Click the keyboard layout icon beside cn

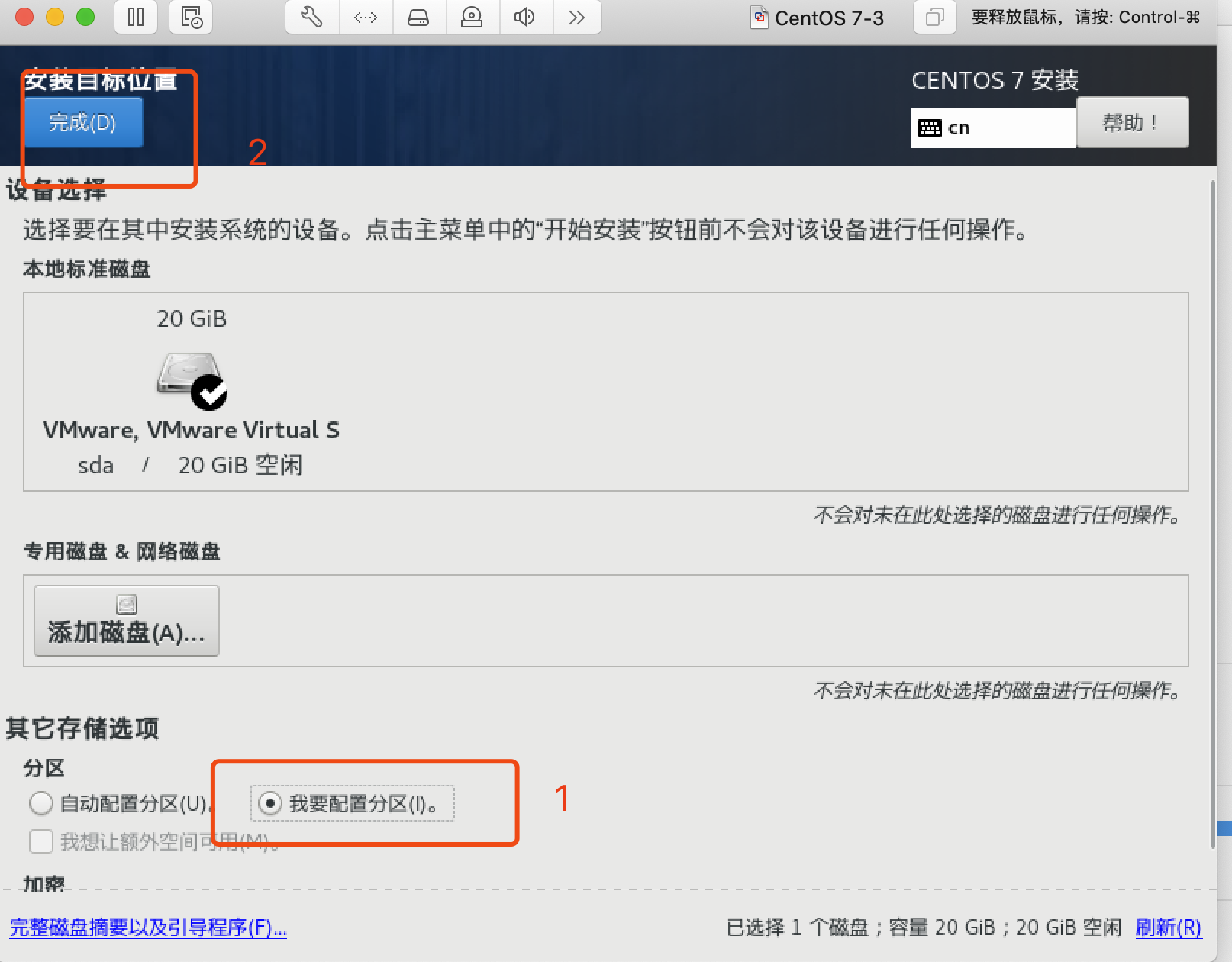(930, 127)
